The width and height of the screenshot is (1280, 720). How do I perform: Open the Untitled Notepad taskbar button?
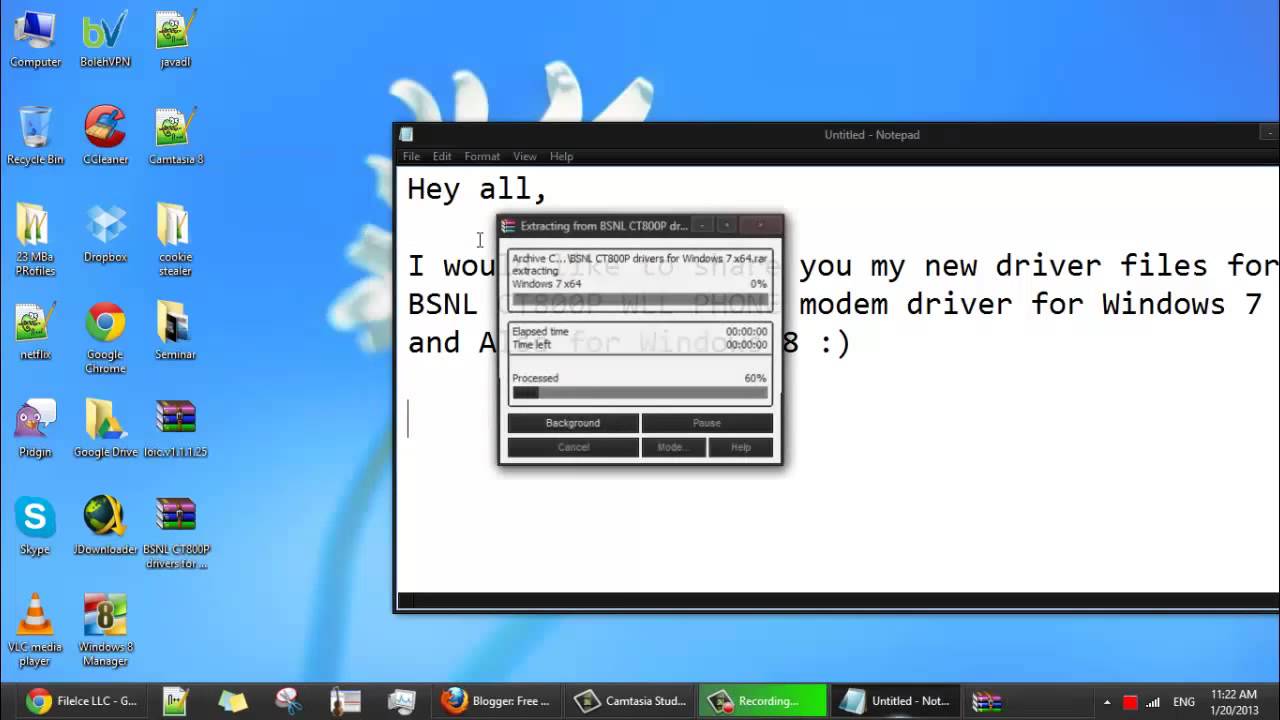[x=896, y=701]
